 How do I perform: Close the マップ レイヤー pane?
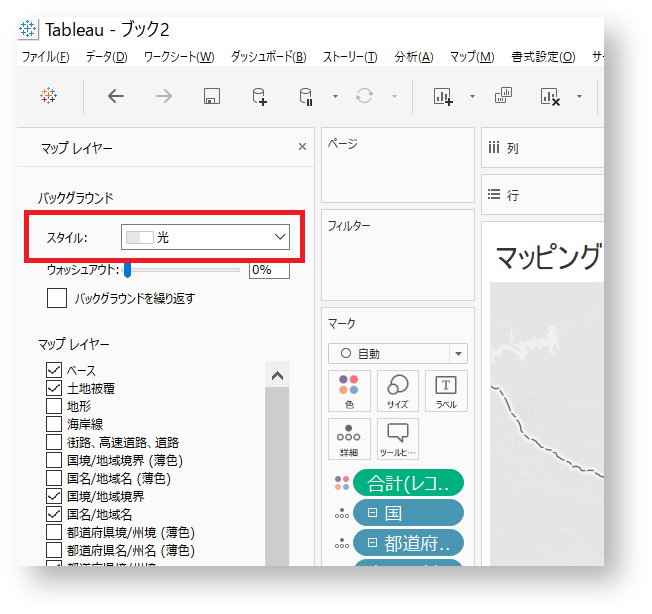(x=302, y=147)
